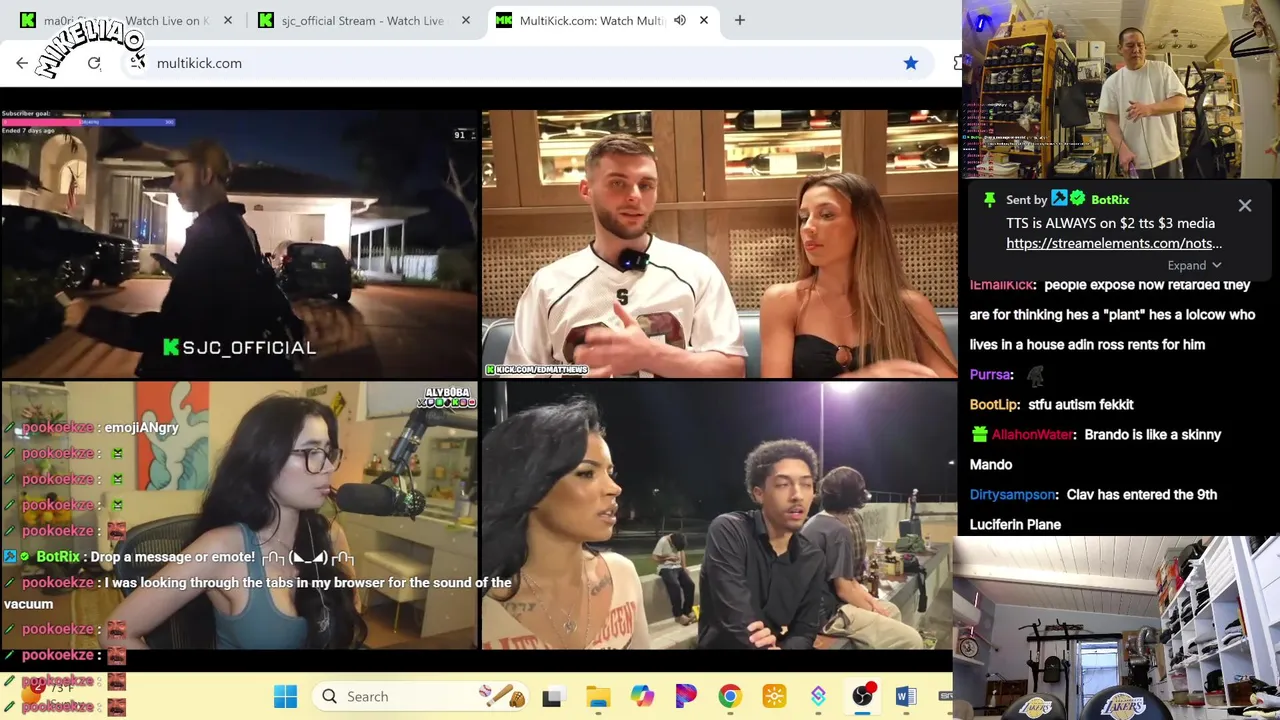Expand the pinned BotRix message
Image resolution: width=1280 pixels, height=720 pixels.
[x=1195, y=266]
